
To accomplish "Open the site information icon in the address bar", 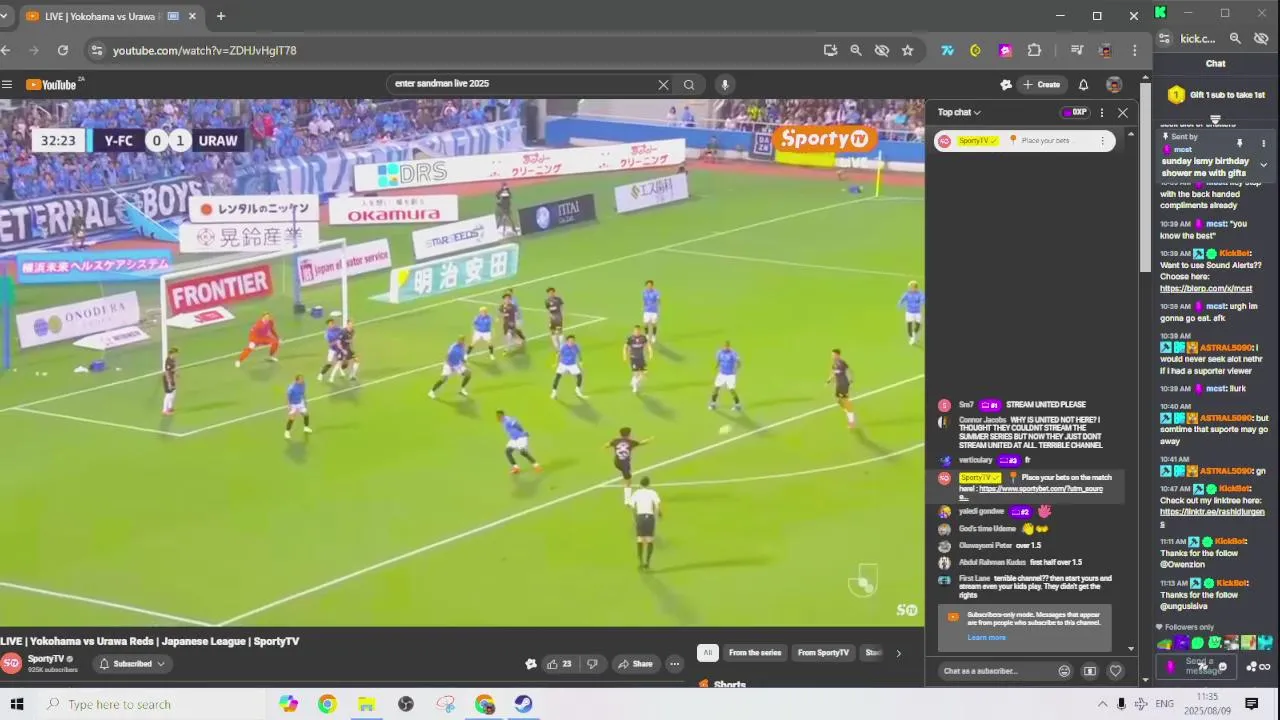I will point(96,50).
